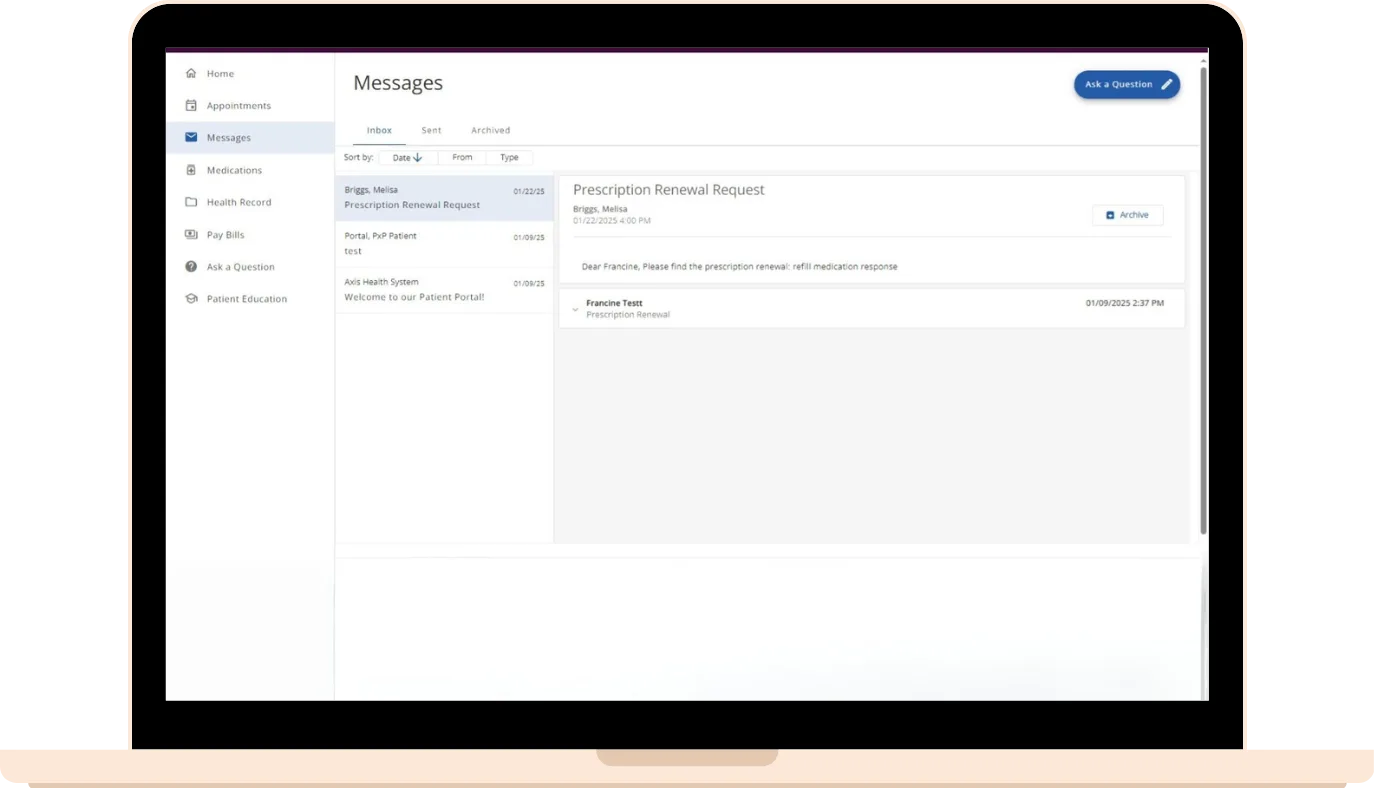Screen dimensions: 1374x788
Task: Click the Home house icon in sidebar
Action: 191,74
